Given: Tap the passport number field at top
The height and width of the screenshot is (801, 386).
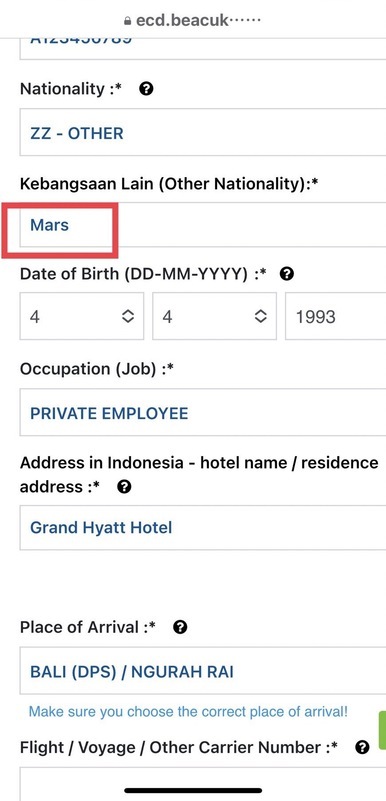Looking at the screenshot, I should coord(203,49).
